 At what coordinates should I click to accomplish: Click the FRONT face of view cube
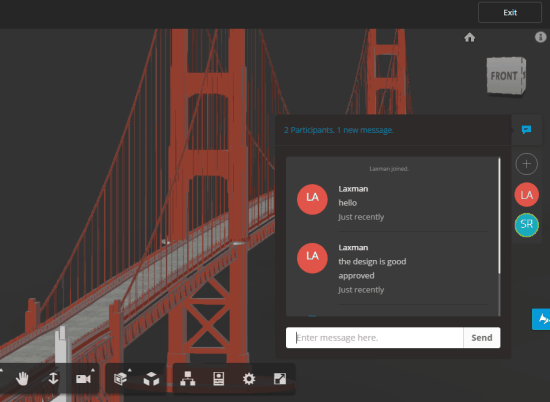(x=504, y=76)
